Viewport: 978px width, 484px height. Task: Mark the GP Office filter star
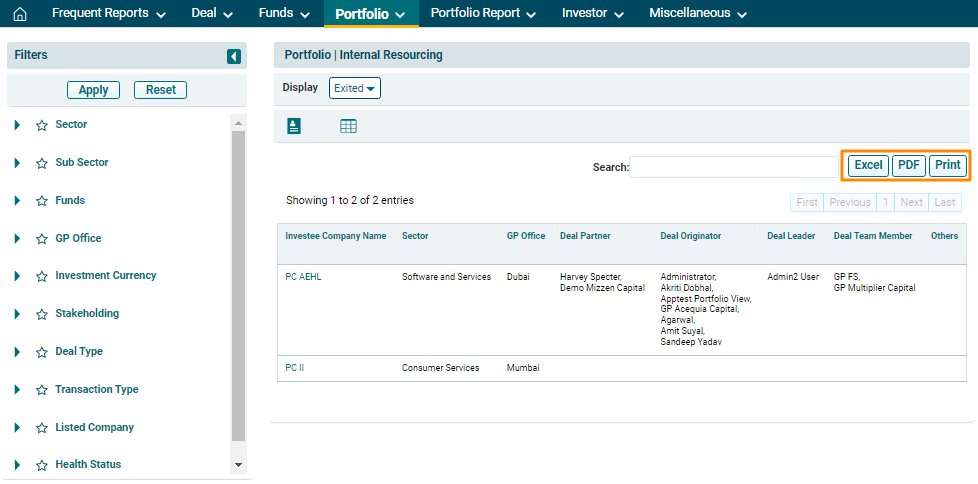click(42, 239)
